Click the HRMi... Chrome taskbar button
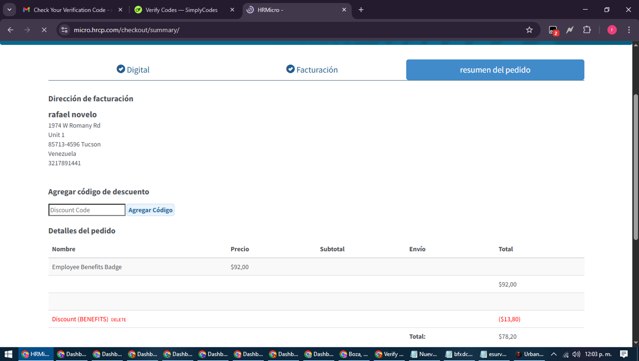The height and width of the screenshot is (361, 639). (x=35, y=354)
